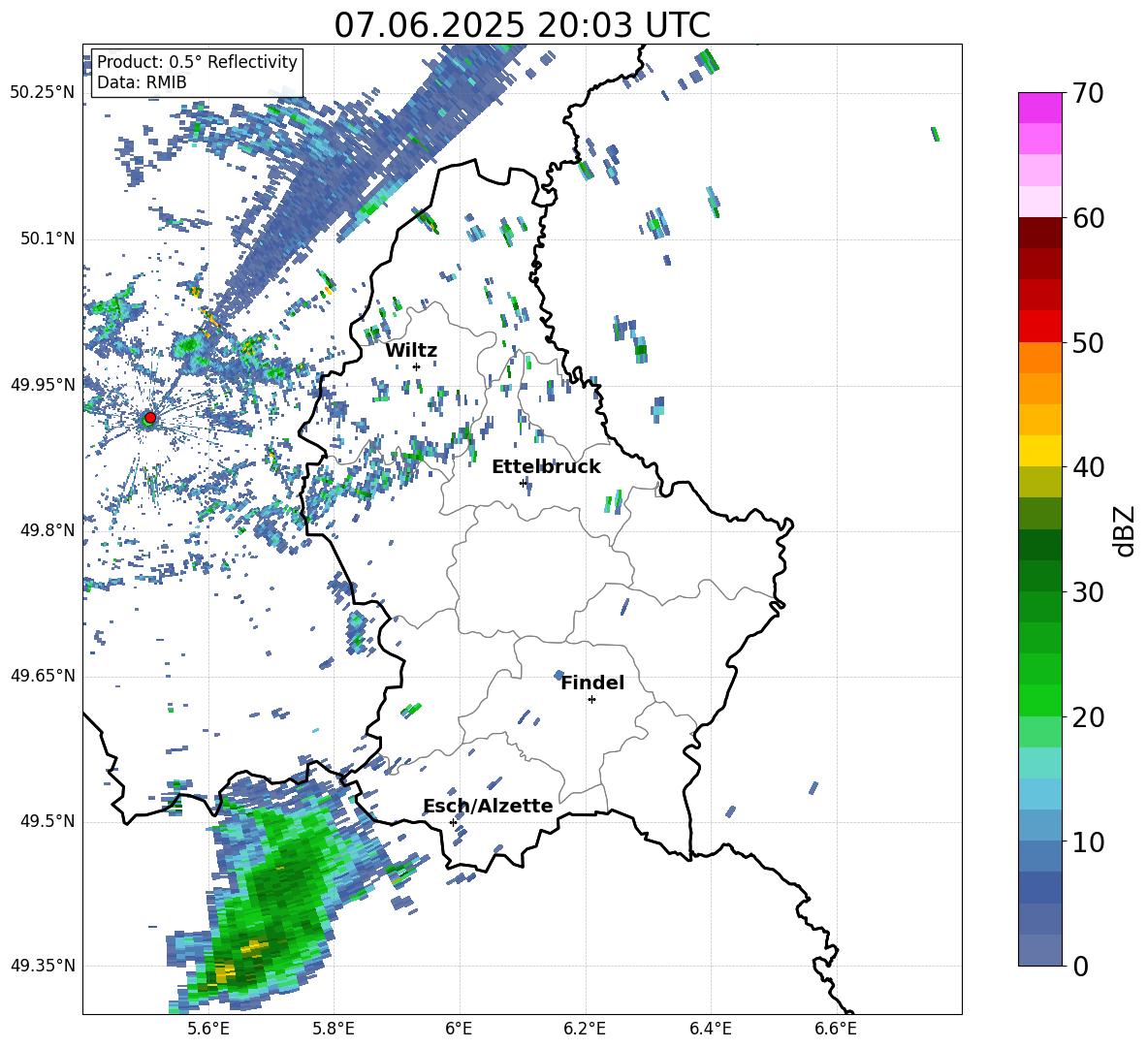Click the 5.6°E longitude tick label
Image resolution: width=1148 pixels, height=1048 pixels.
point(208,1029)
